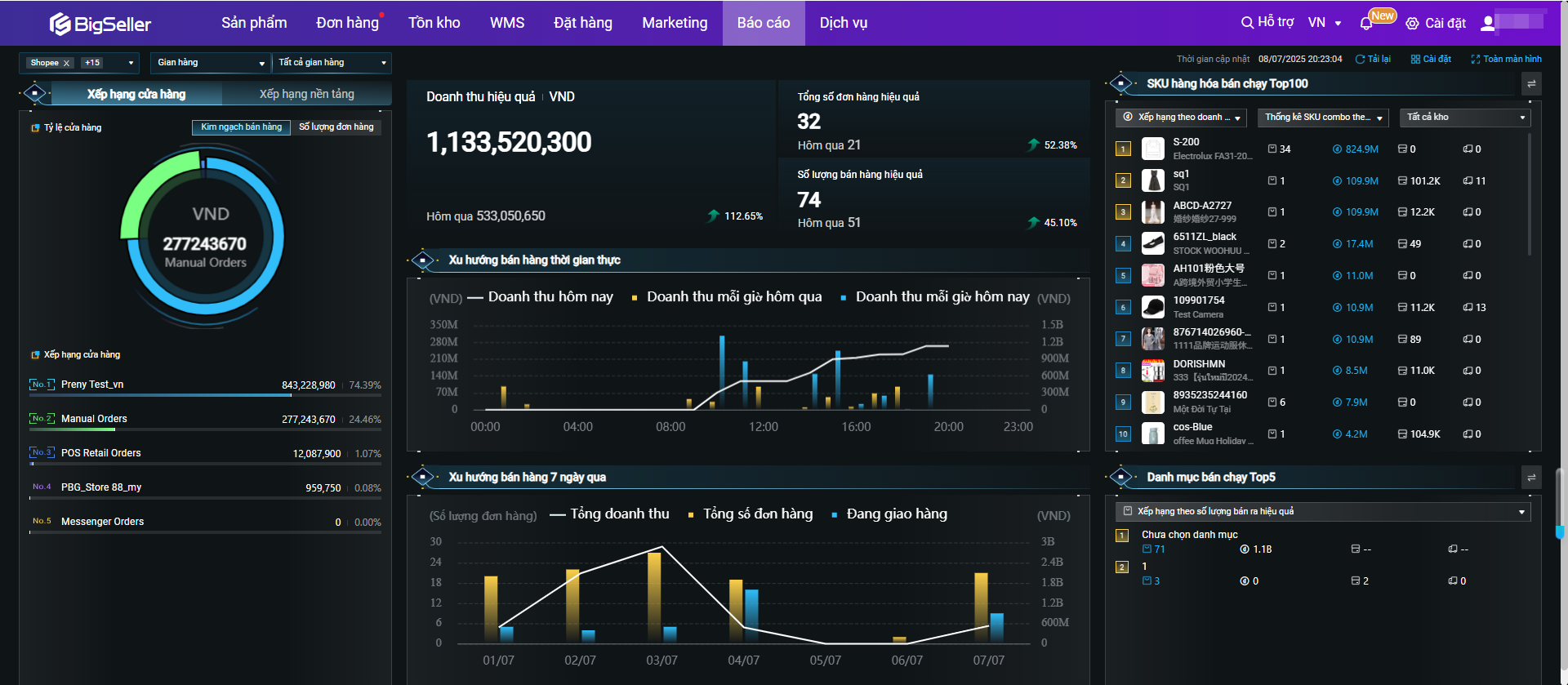Open the notifications bell
This screenshot has width=1568, height=685.
[x=1365, y=24]
